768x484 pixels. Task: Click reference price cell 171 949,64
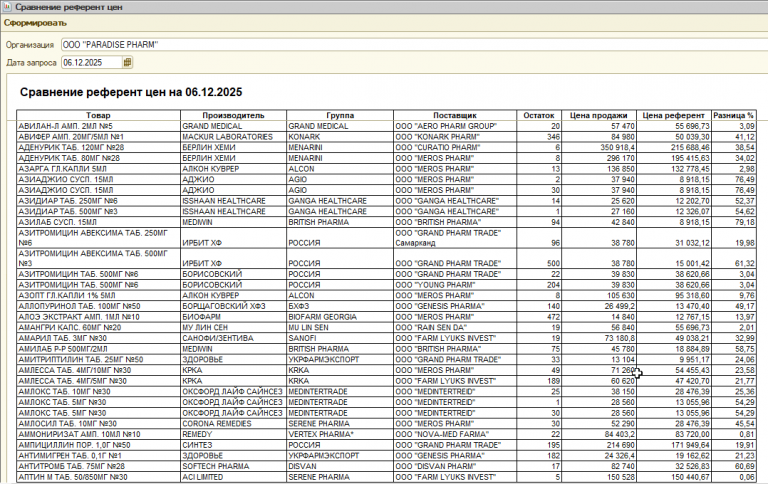coord(673,445)
